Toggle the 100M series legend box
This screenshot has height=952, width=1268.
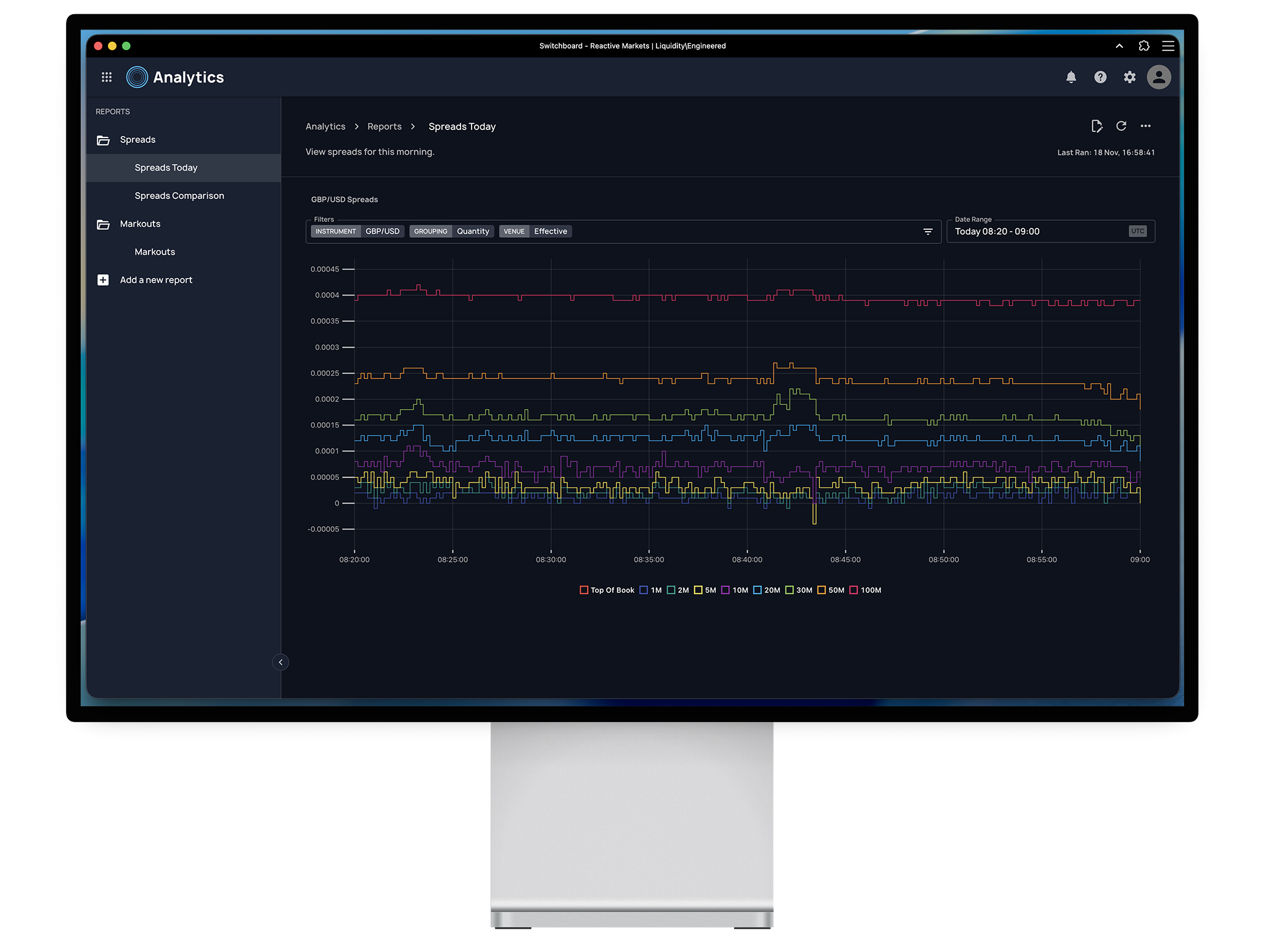click(x=854, y=590)
